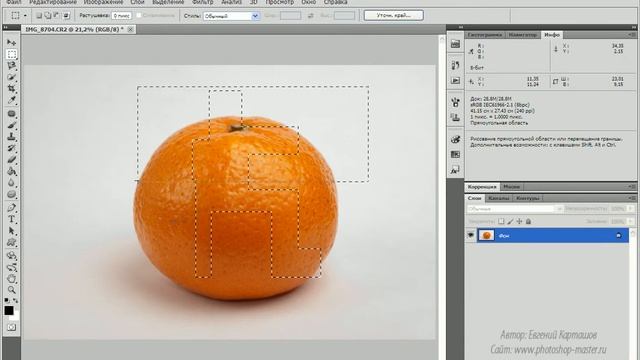
Task: Select the Blur tool
Action: (x=11, y=183)
